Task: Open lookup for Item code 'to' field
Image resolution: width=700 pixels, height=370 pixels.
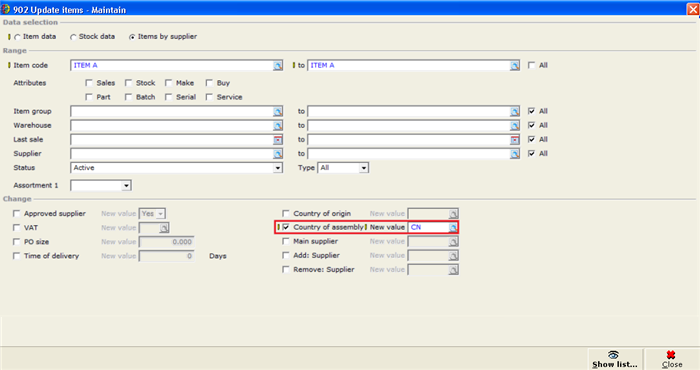Action: pos(515,66)
